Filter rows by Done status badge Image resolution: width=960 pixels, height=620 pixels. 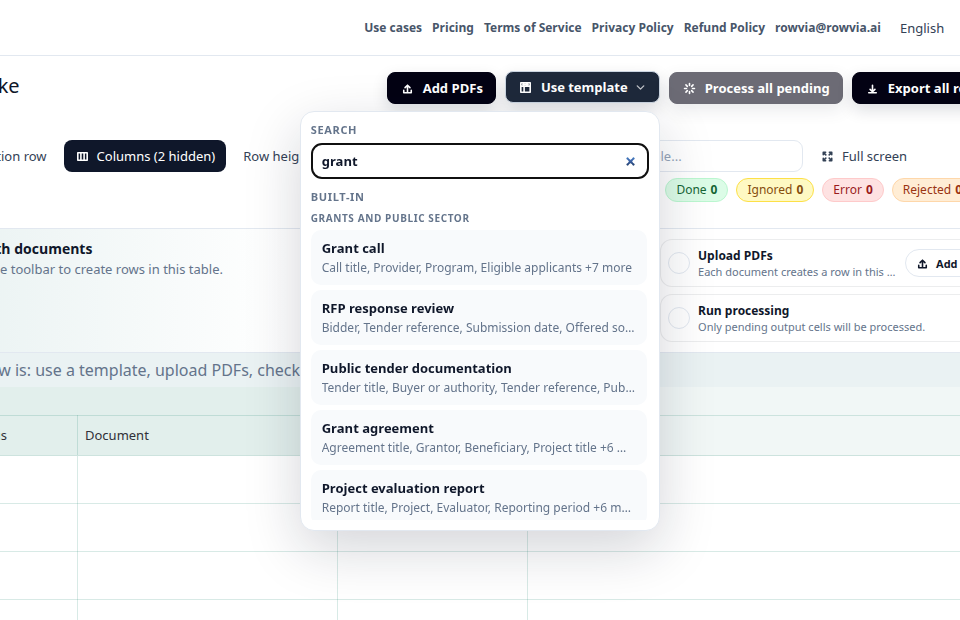click(696, 190)
